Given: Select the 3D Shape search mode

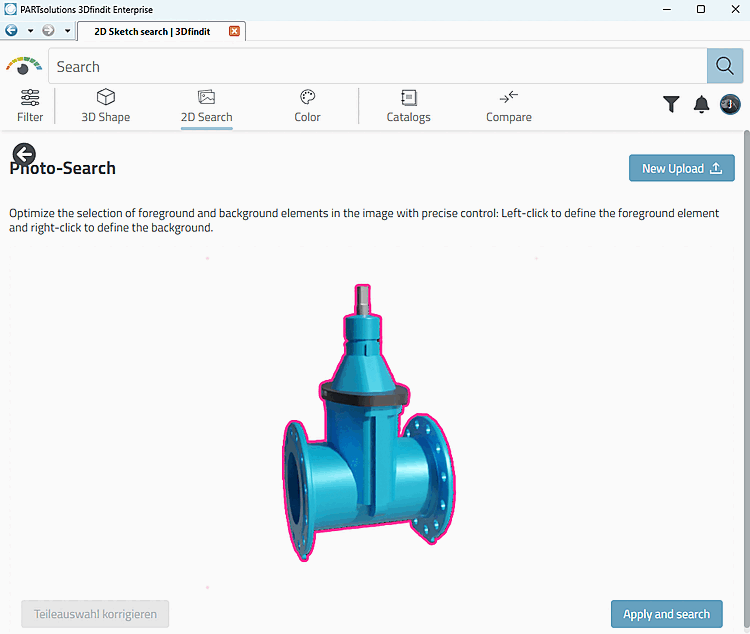Looking at the screenshot, I should coord(106,106).
